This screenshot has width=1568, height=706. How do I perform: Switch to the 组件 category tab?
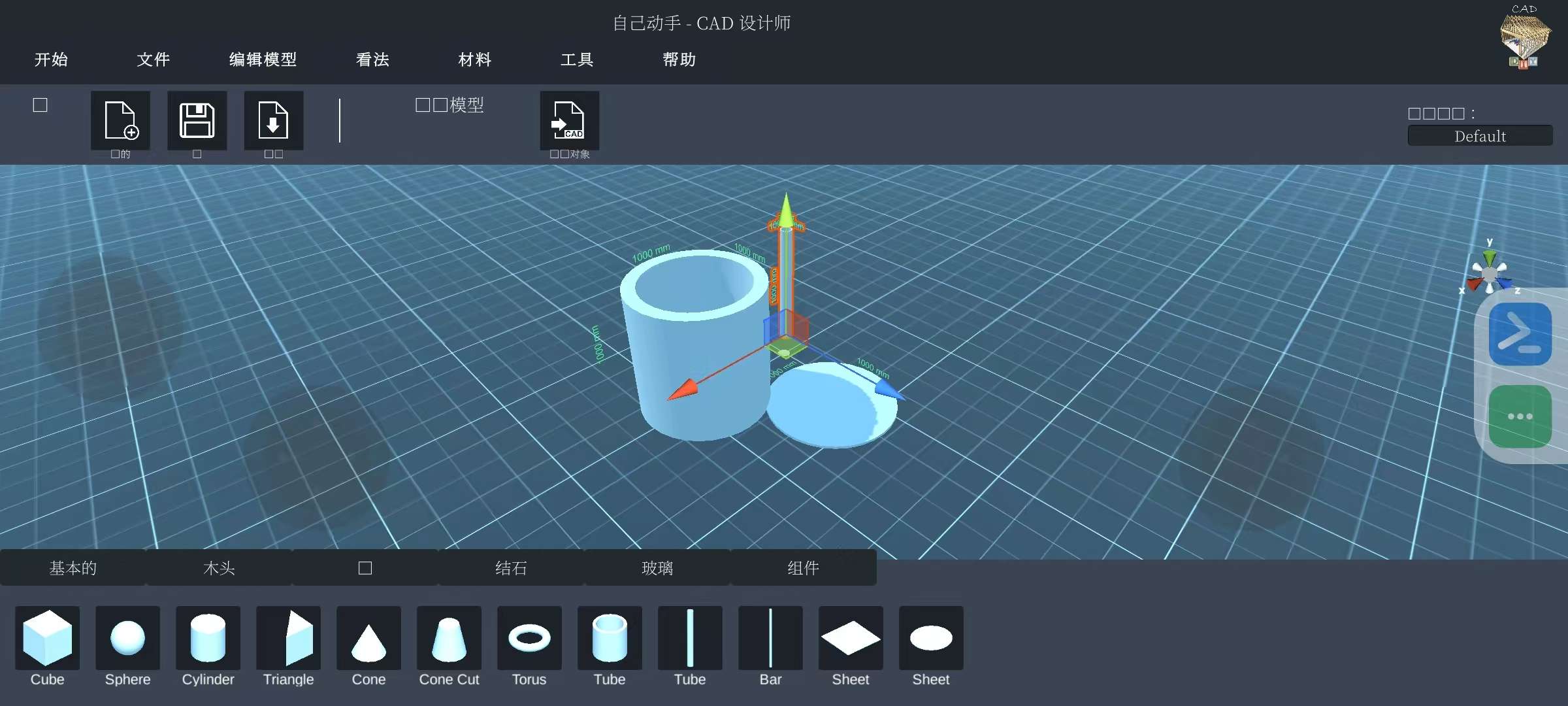pos(803,567)
